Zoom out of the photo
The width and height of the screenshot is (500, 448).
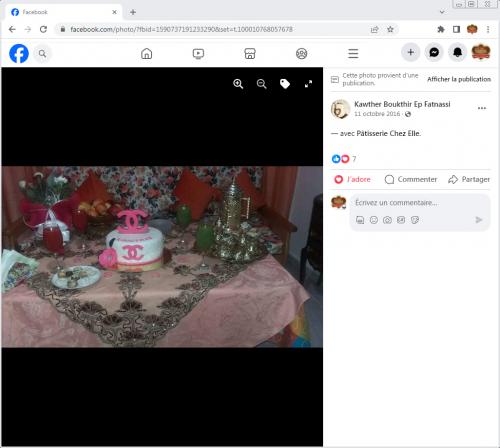(262, 84)
